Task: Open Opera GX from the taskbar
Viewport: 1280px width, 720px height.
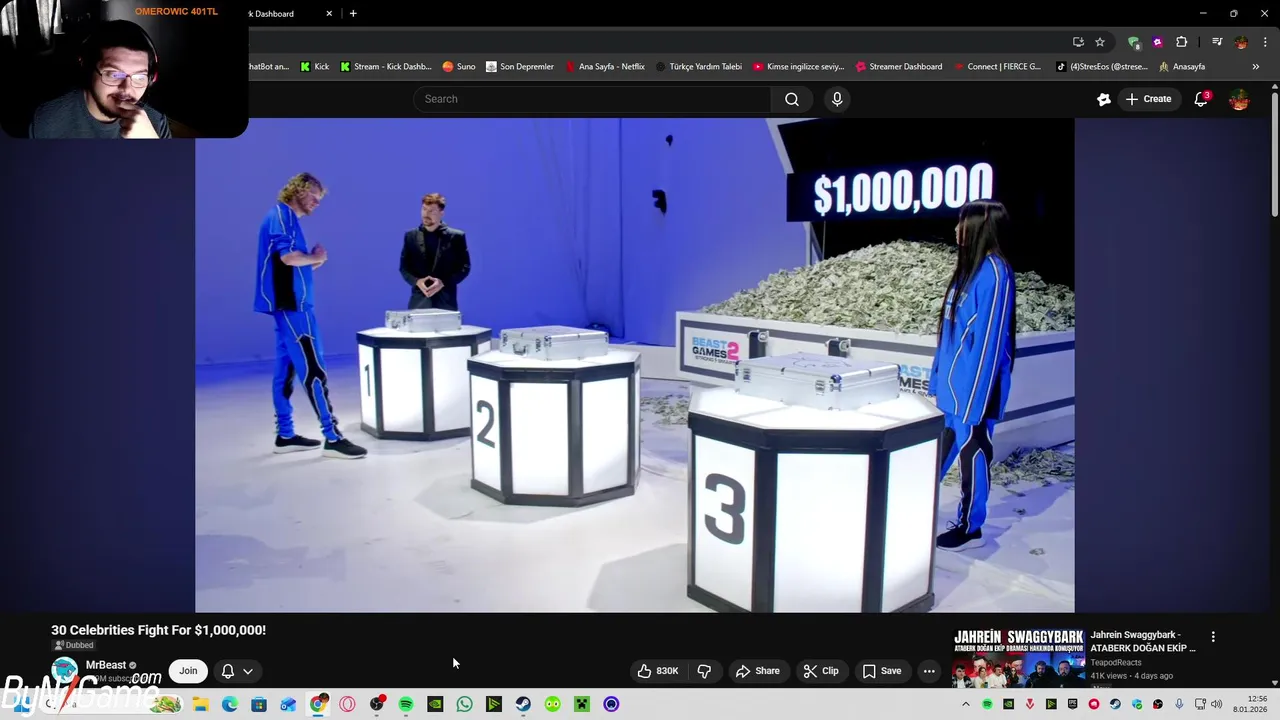Action: [x=347, y=704]
